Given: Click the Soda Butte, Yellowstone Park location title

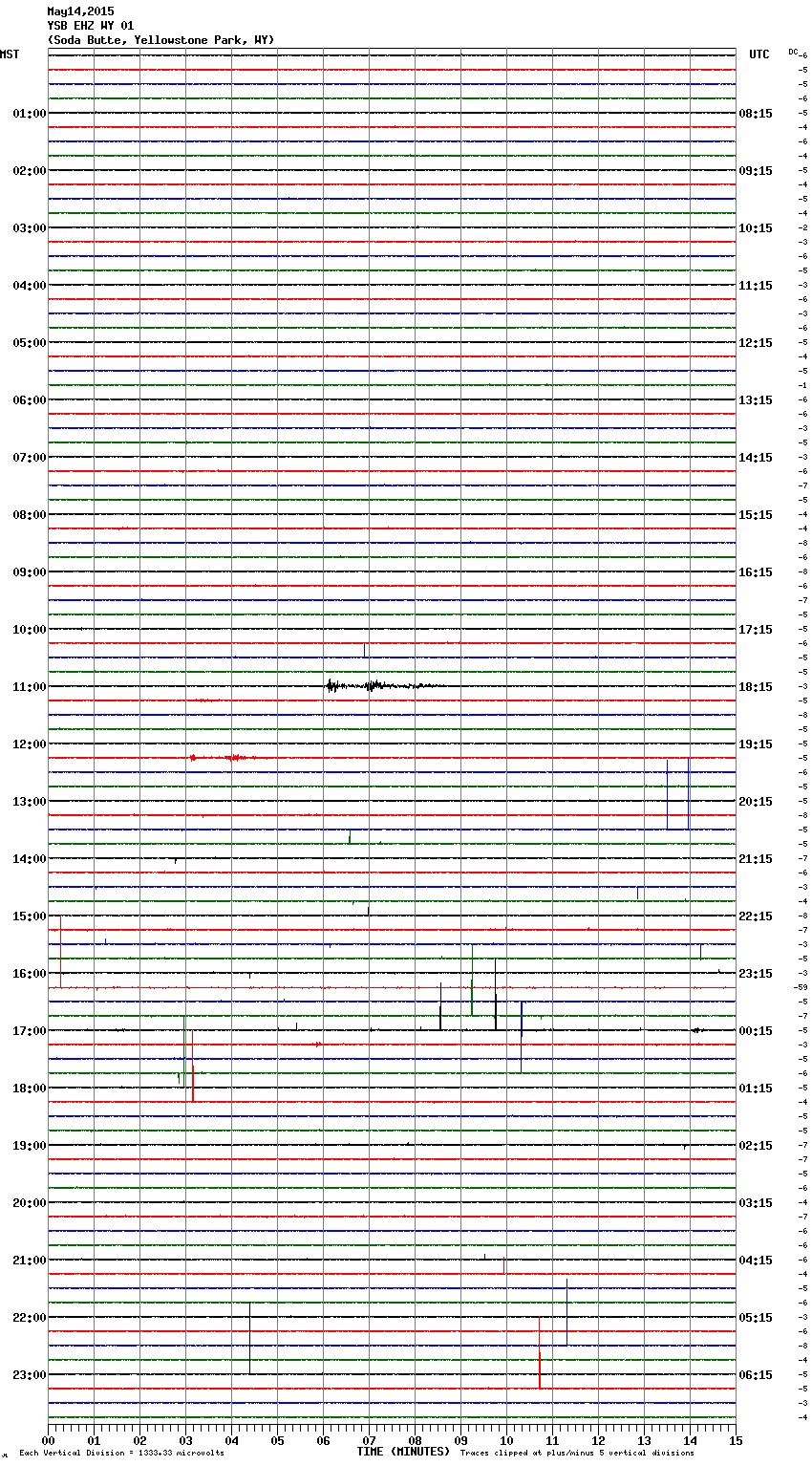Looking at the screenshot, I should (x=160, y=40).
